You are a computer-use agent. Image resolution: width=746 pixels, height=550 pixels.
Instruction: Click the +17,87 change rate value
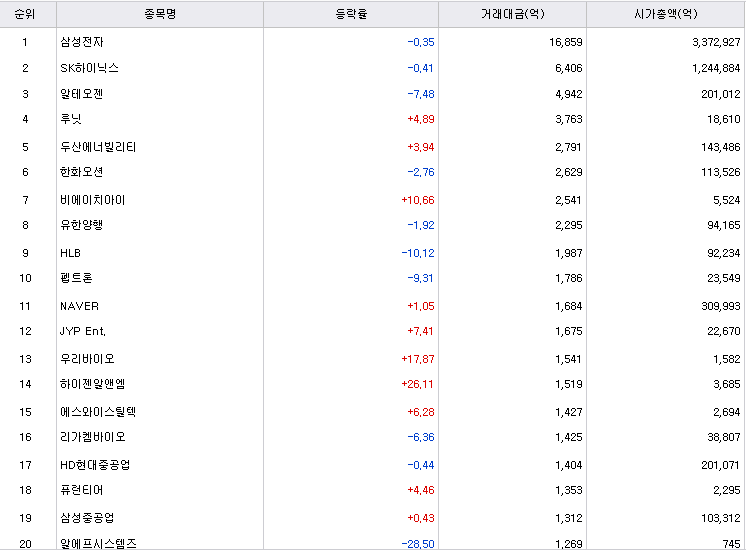point(418,359)
